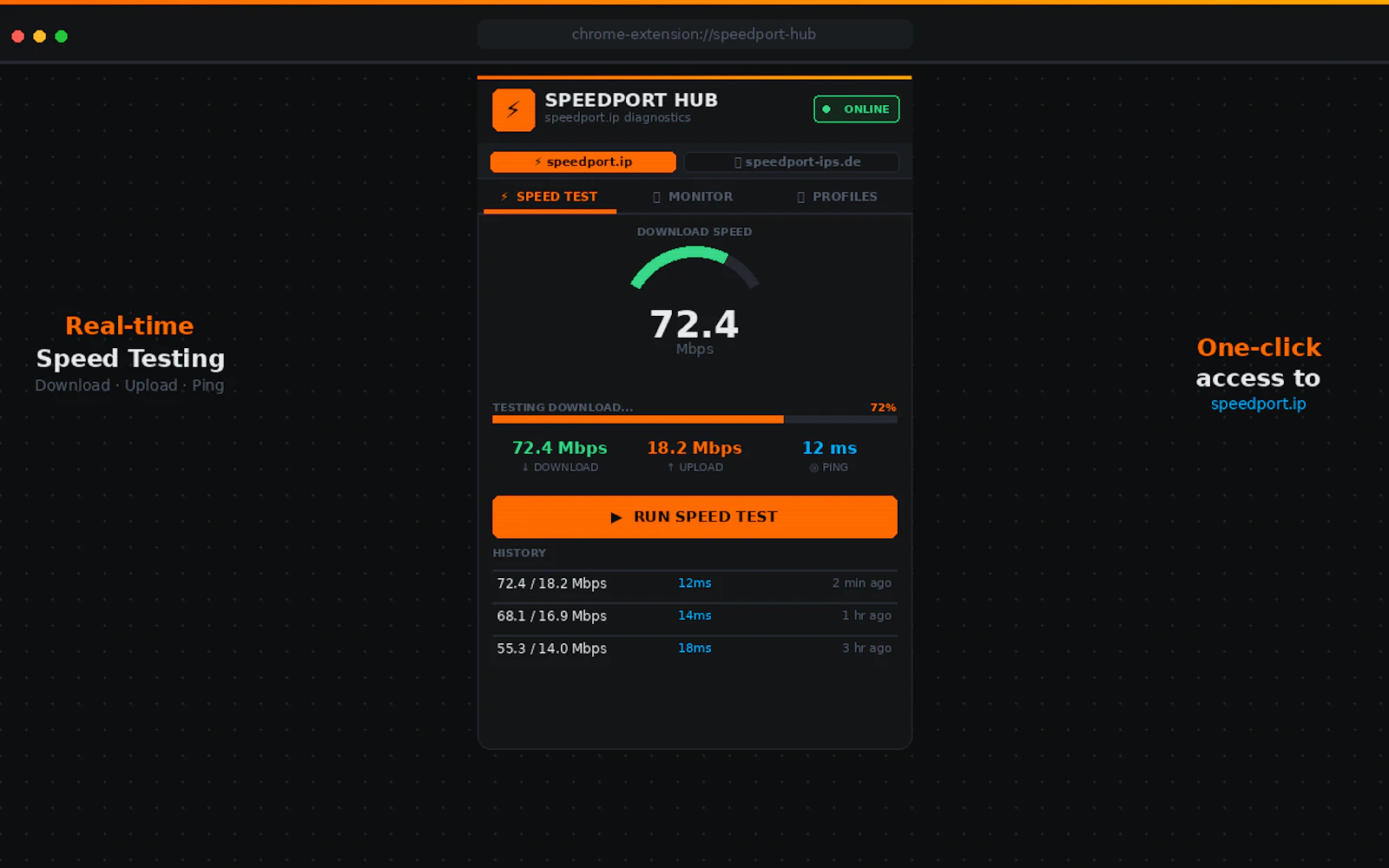Select the speedport.ip device toggle

[583, 162]
